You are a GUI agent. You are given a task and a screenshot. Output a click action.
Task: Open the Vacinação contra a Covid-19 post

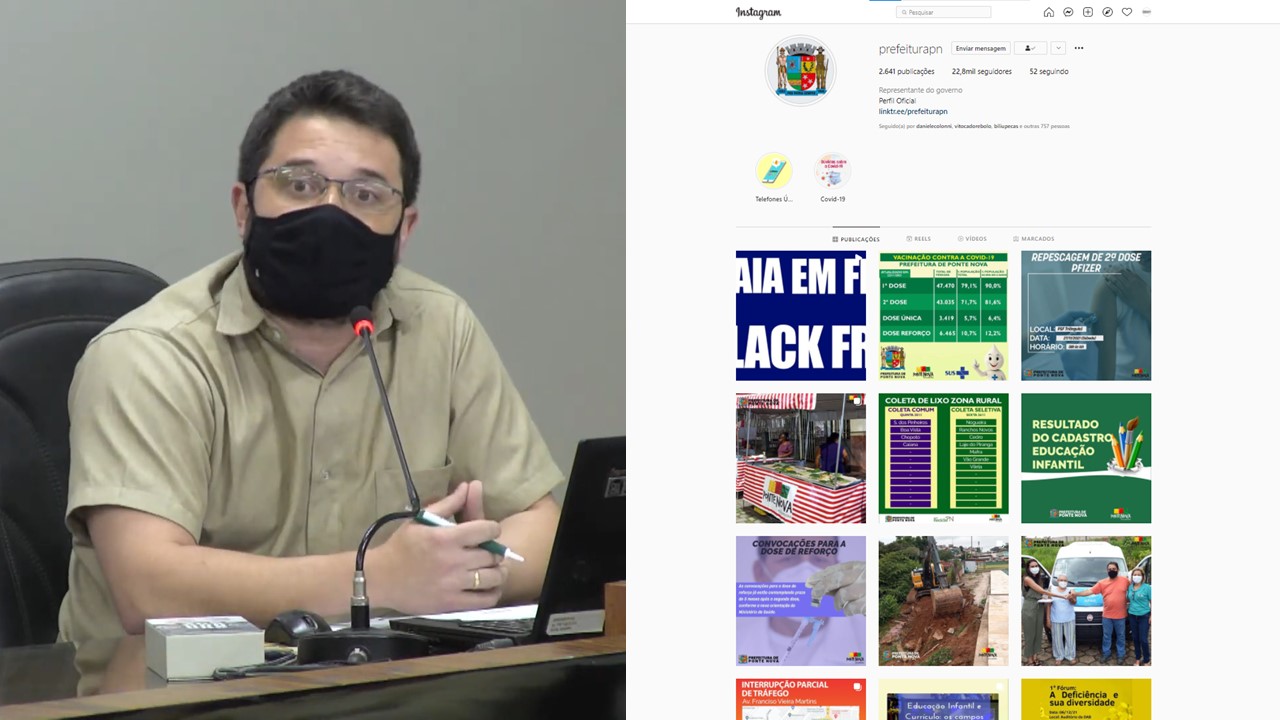click(943, 315)
